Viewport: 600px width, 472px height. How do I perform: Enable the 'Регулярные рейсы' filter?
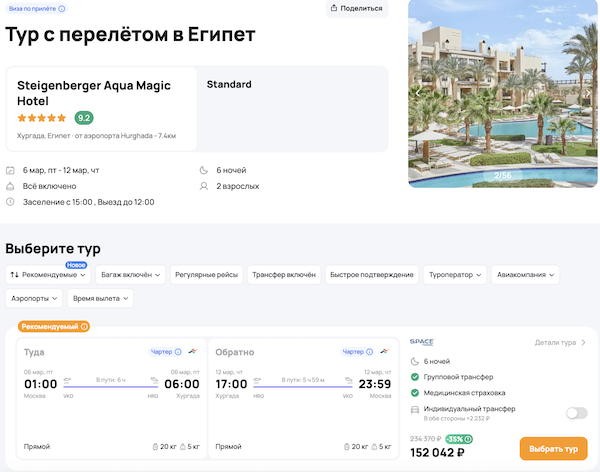[206, 274]
